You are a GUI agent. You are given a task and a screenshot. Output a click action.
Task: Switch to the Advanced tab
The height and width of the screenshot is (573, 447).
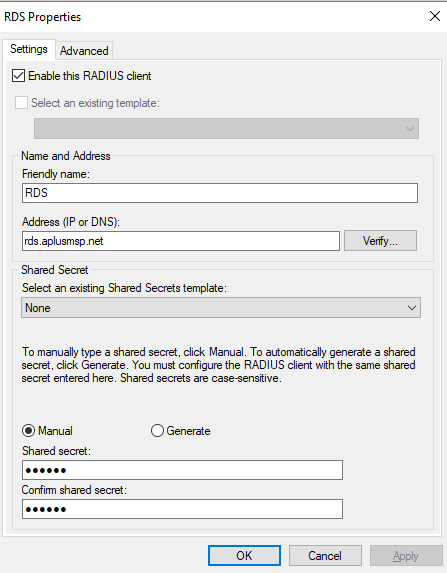[x=84, y=50]
